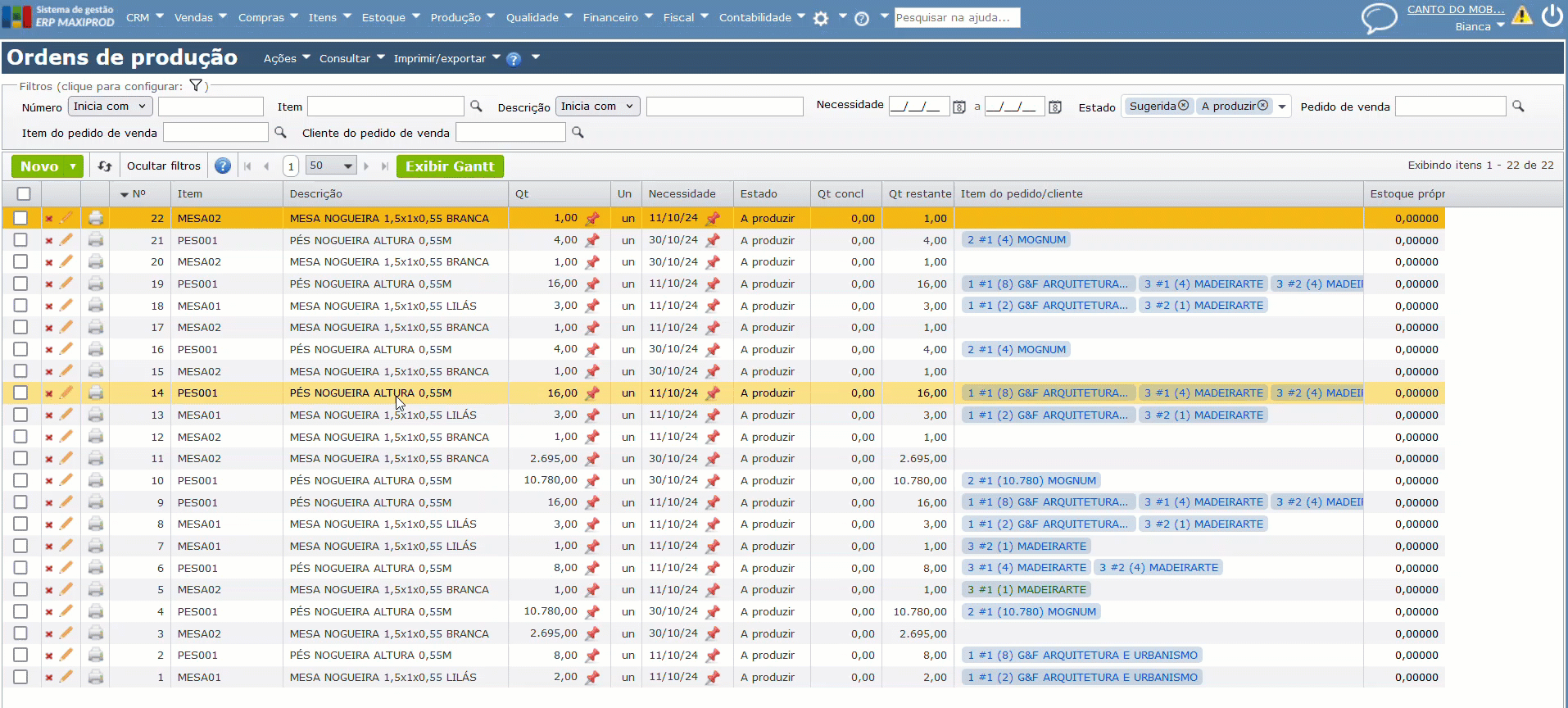Open the calendar picker for first Necessidade date
This screenshot has height=708, width=1568.
959,107
